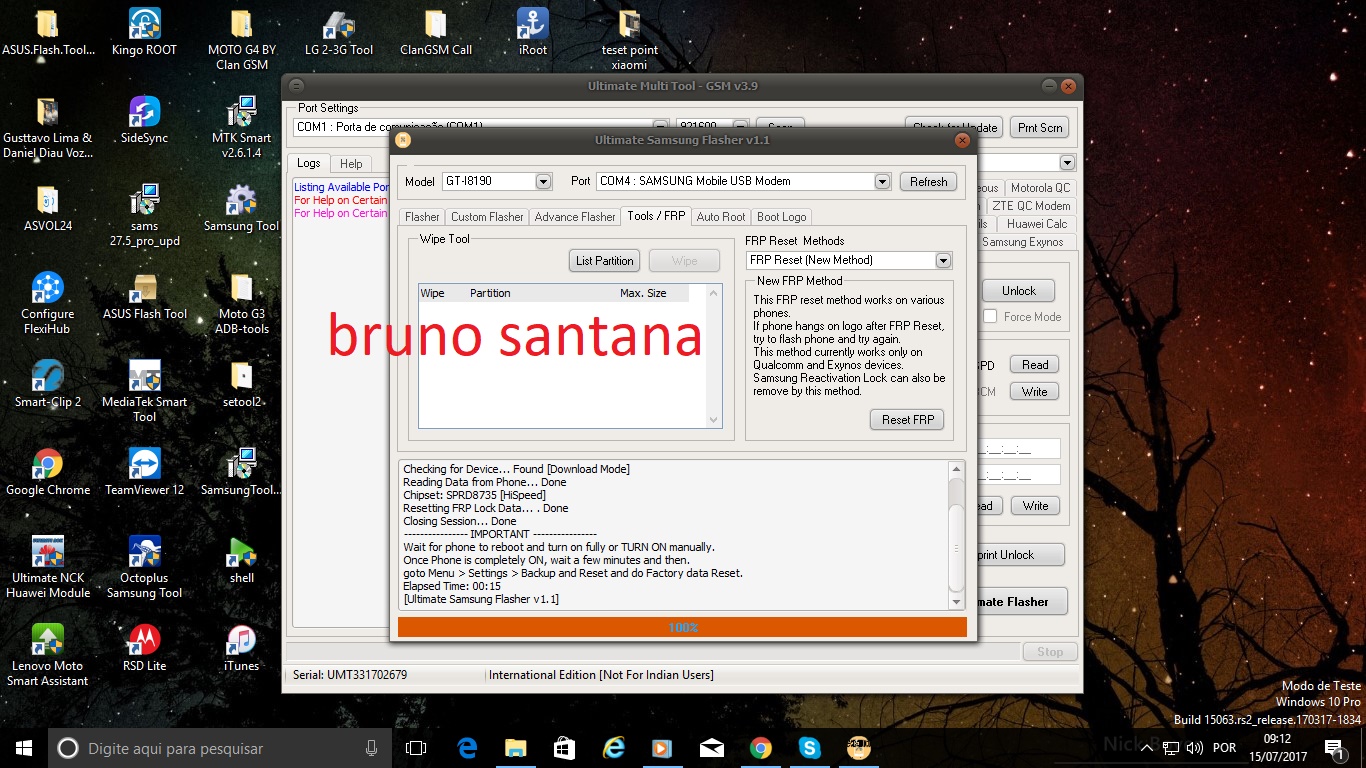Launch iRoot desktop icon
Screen dimensions: 1366x768
point(533,33)
